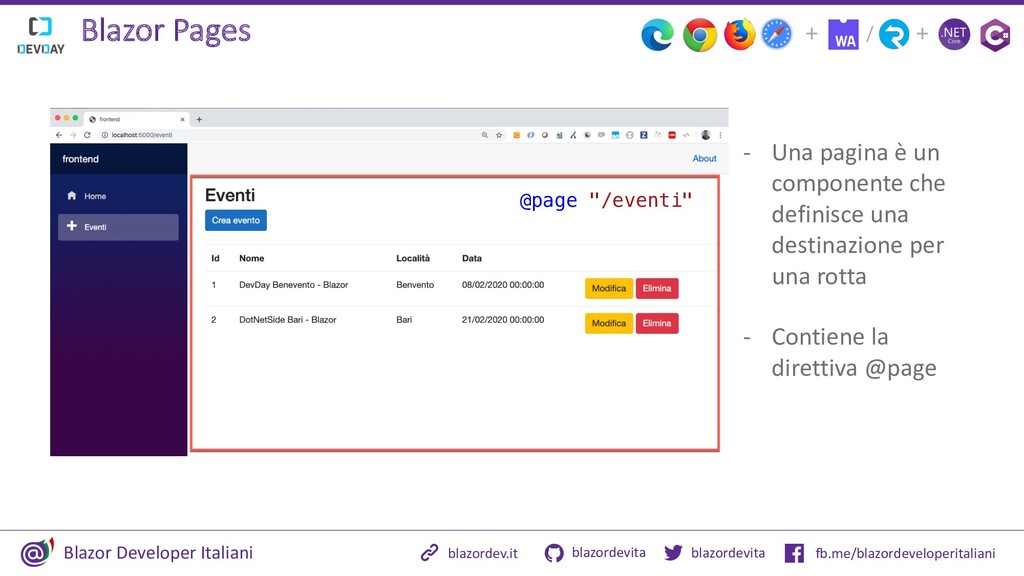
Task: Click the Benvento location cell
Action: (x=415, y=285)
